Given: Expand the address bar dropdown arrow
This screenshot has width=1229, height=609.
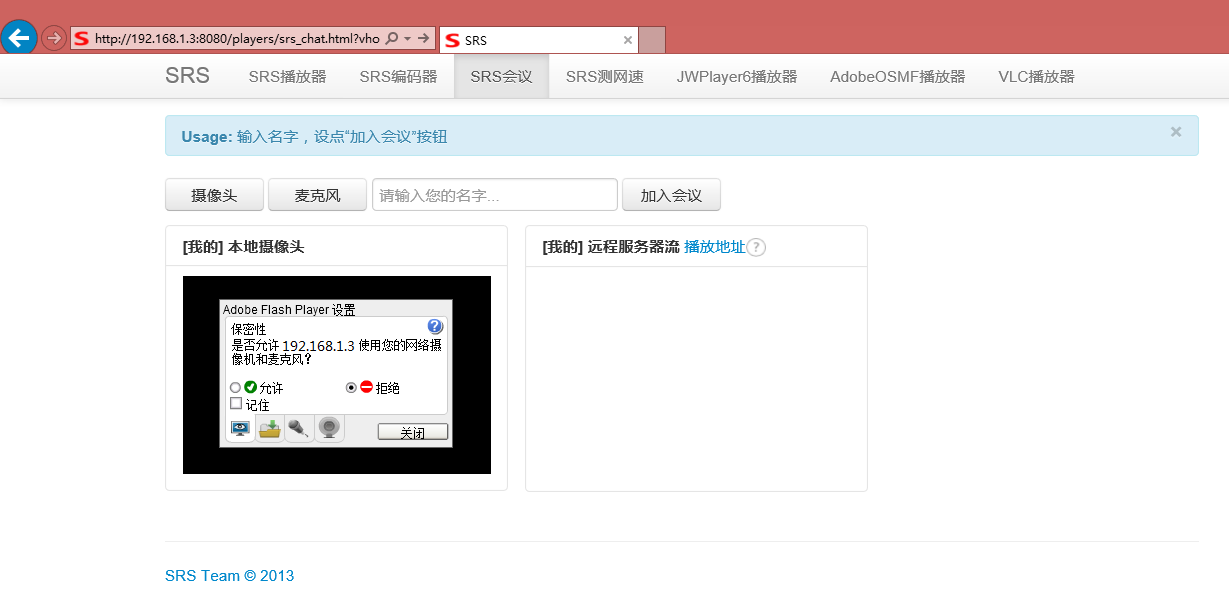Looking at the screenshot, I should pos(408,38).
